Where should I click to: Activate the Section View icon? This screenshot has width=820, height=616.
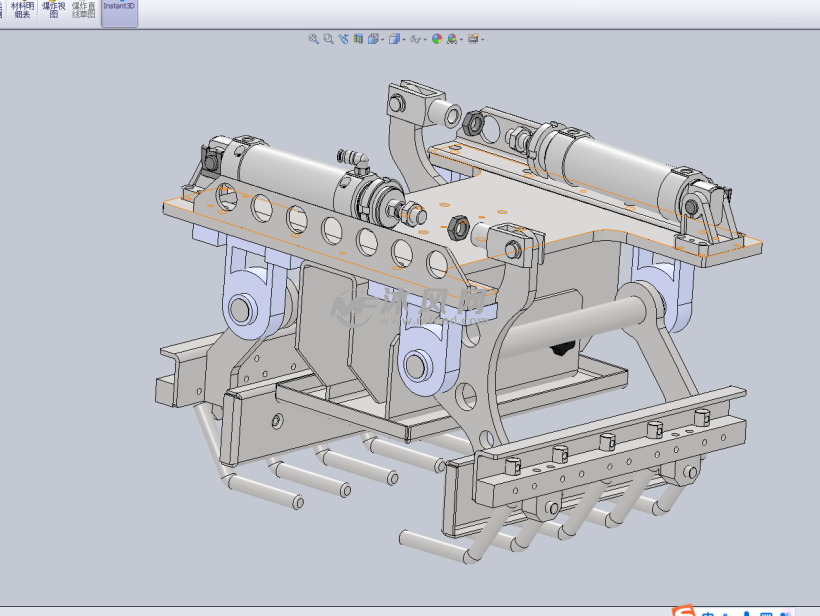358,39
